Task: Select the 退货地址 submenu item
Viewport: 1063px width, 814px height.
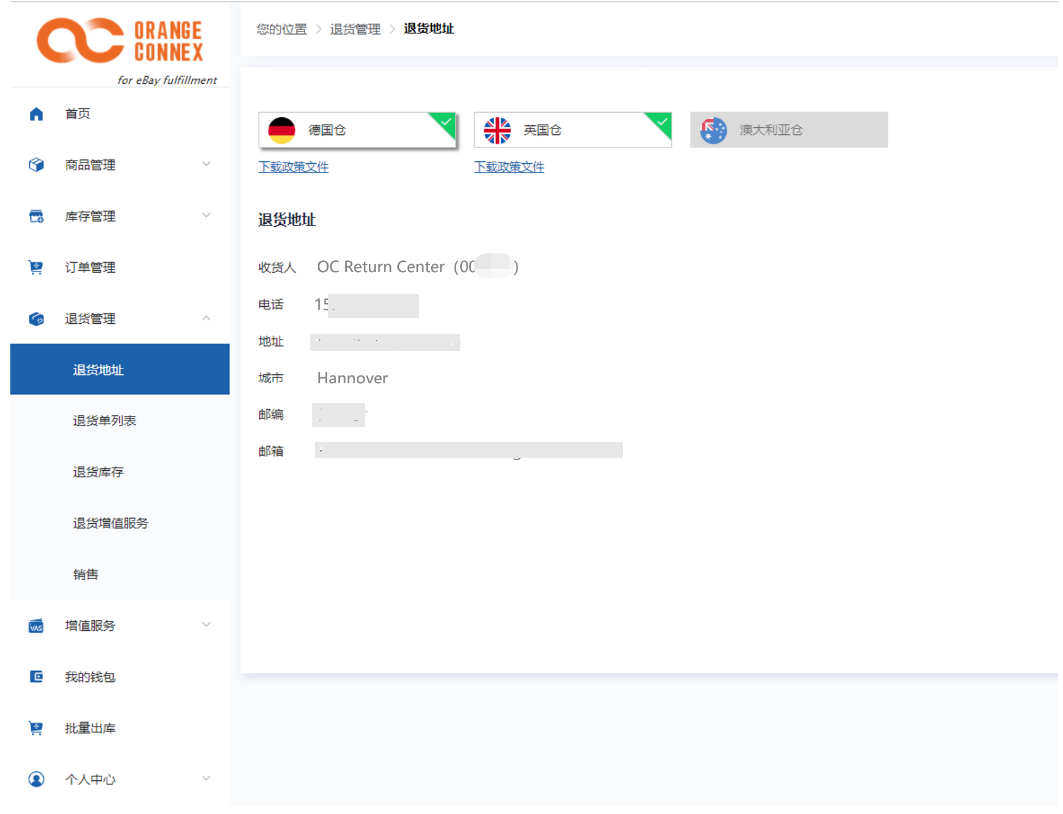Action: pos(120,369)
